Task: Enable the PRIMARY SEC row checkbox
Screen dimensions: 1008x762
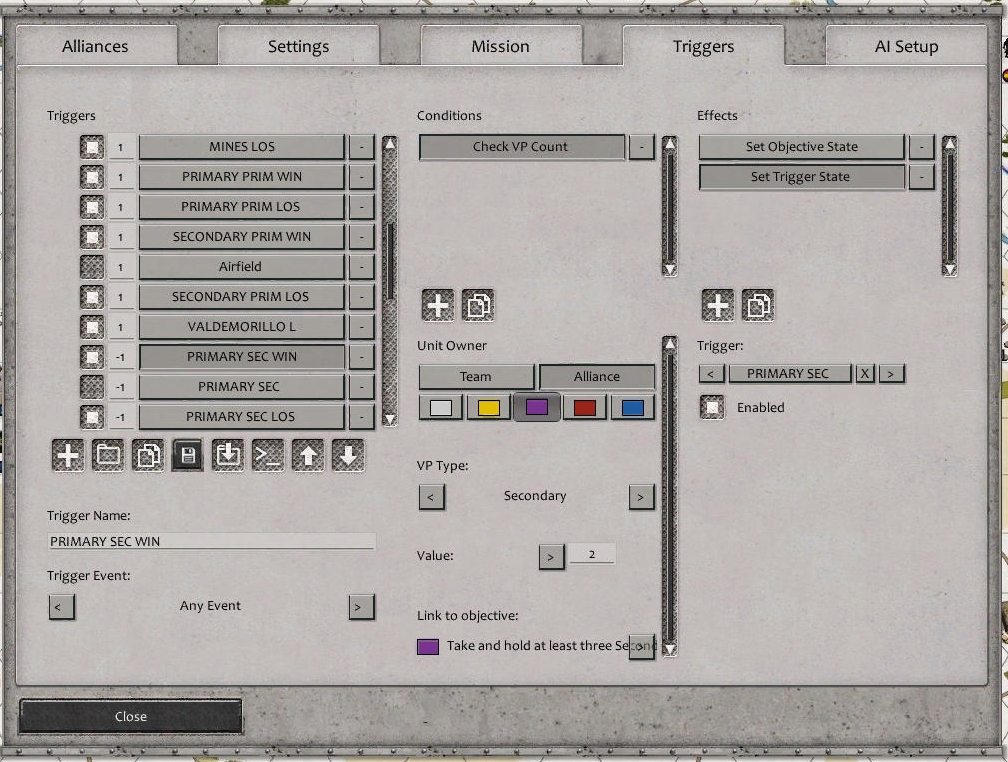Action: click(92, 386)
